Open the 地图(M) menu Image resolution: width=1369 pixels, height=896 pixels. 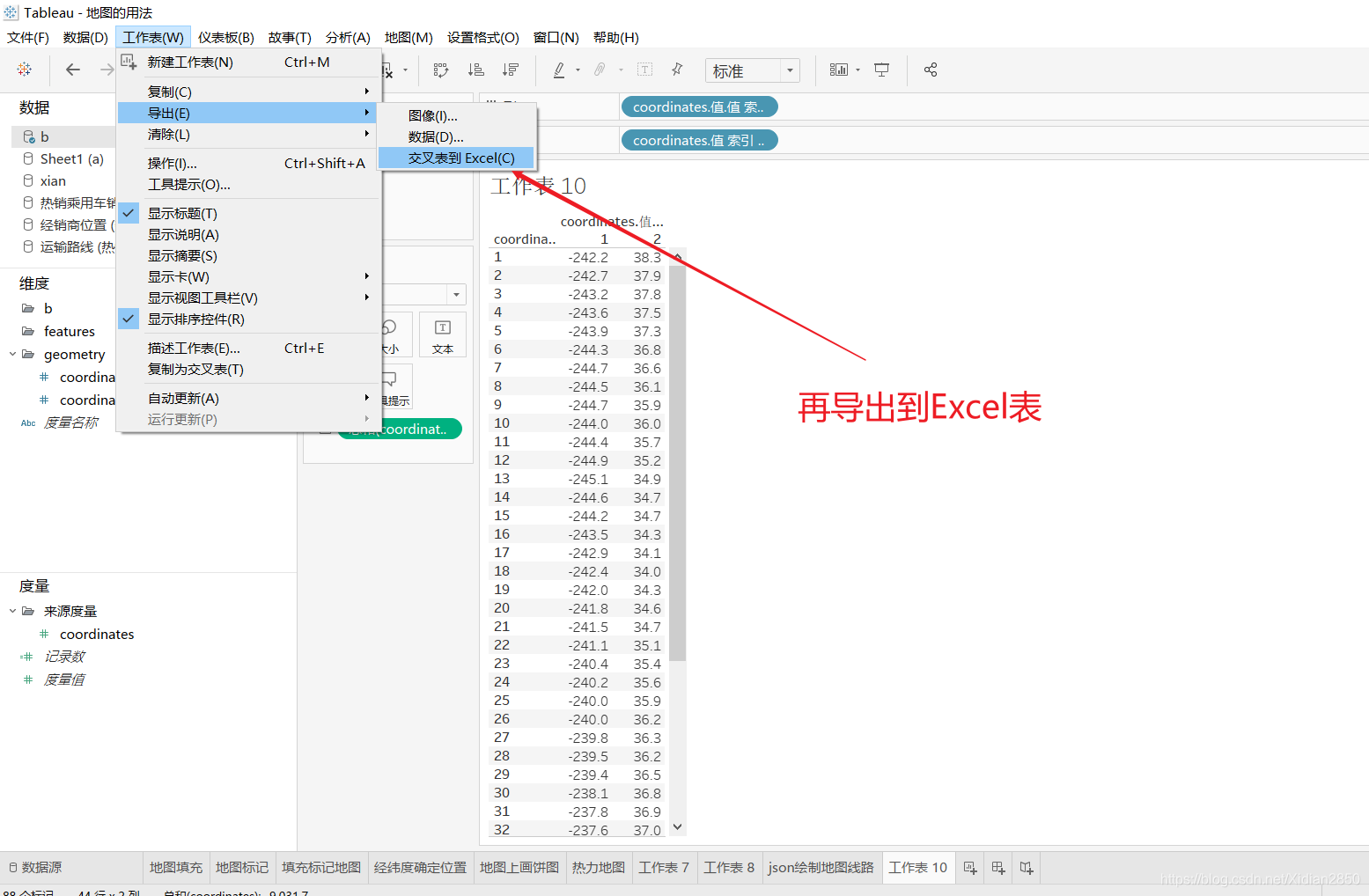408,37
